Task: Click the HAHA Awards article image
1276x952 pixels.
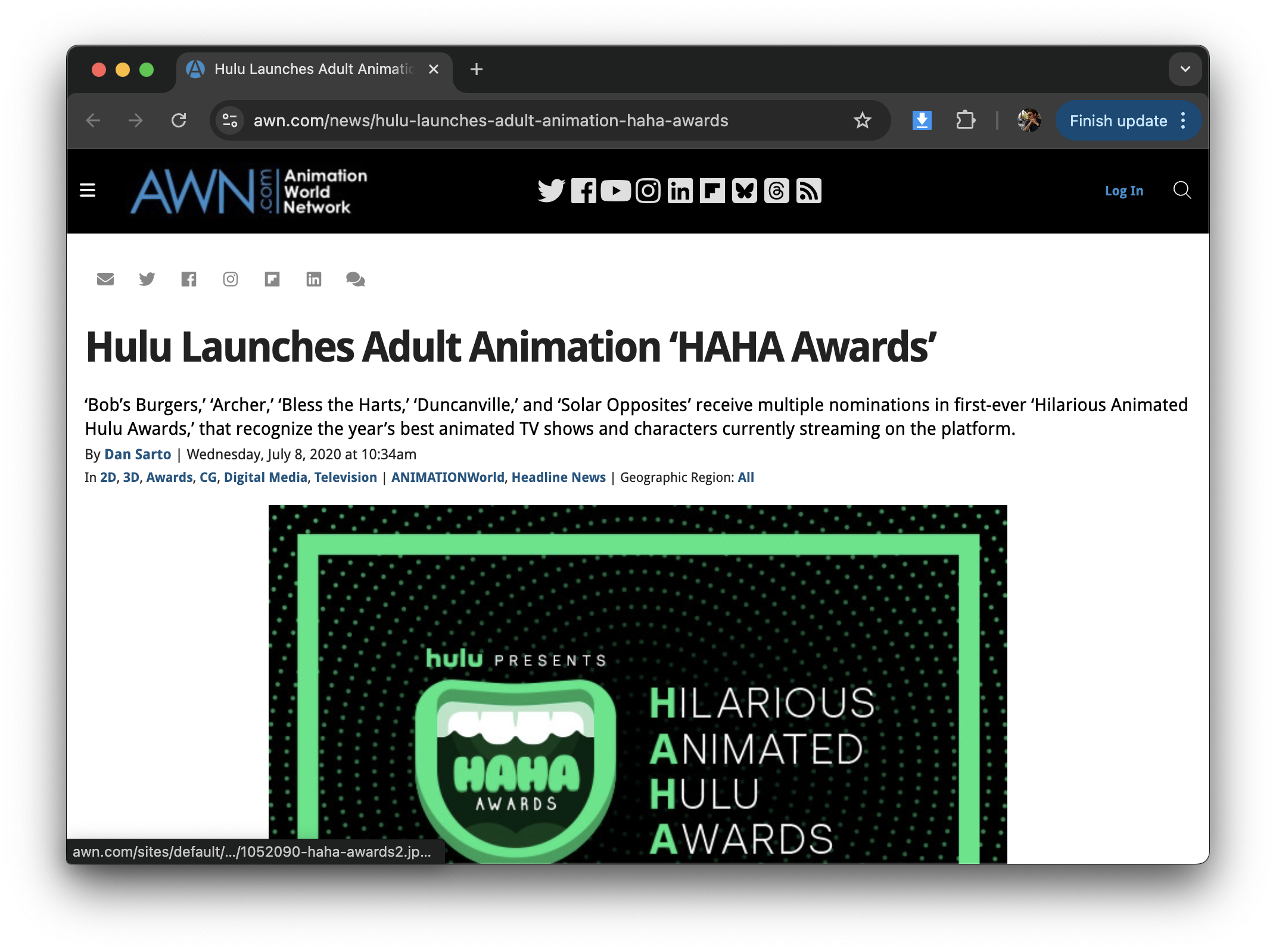Action: tap(637, 684)
